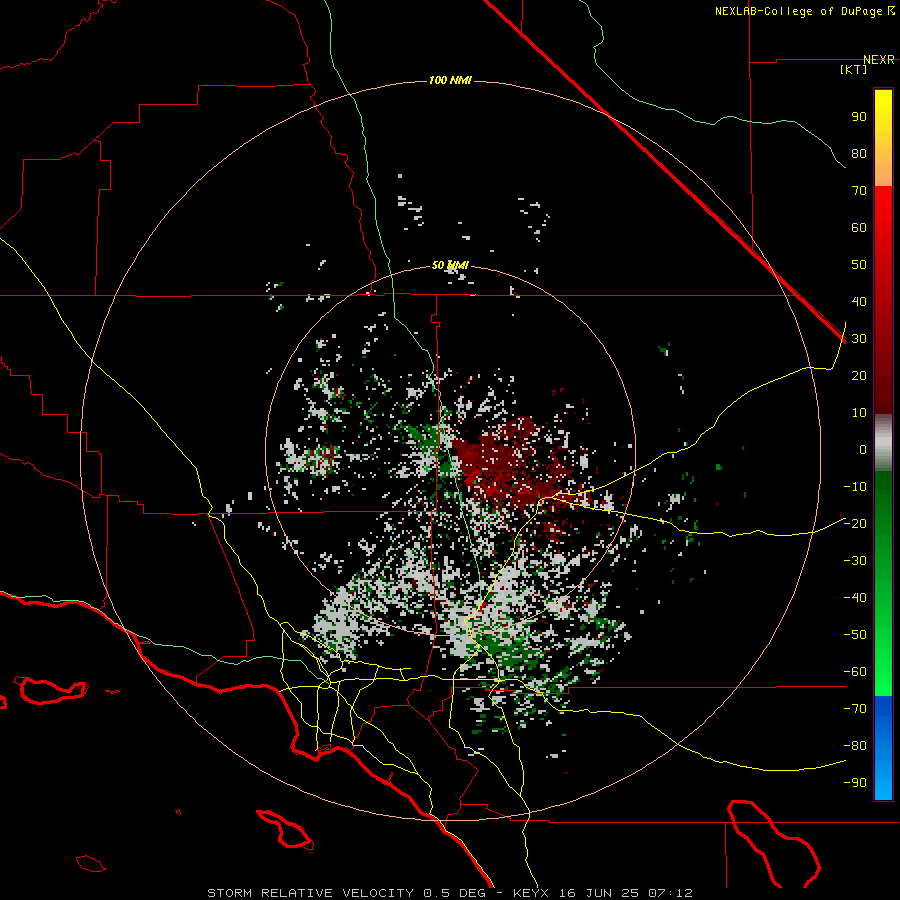Viewport: 900px width, 900px height.
Task: Click the 90 value on velocity scale
Action: point(859,117)
